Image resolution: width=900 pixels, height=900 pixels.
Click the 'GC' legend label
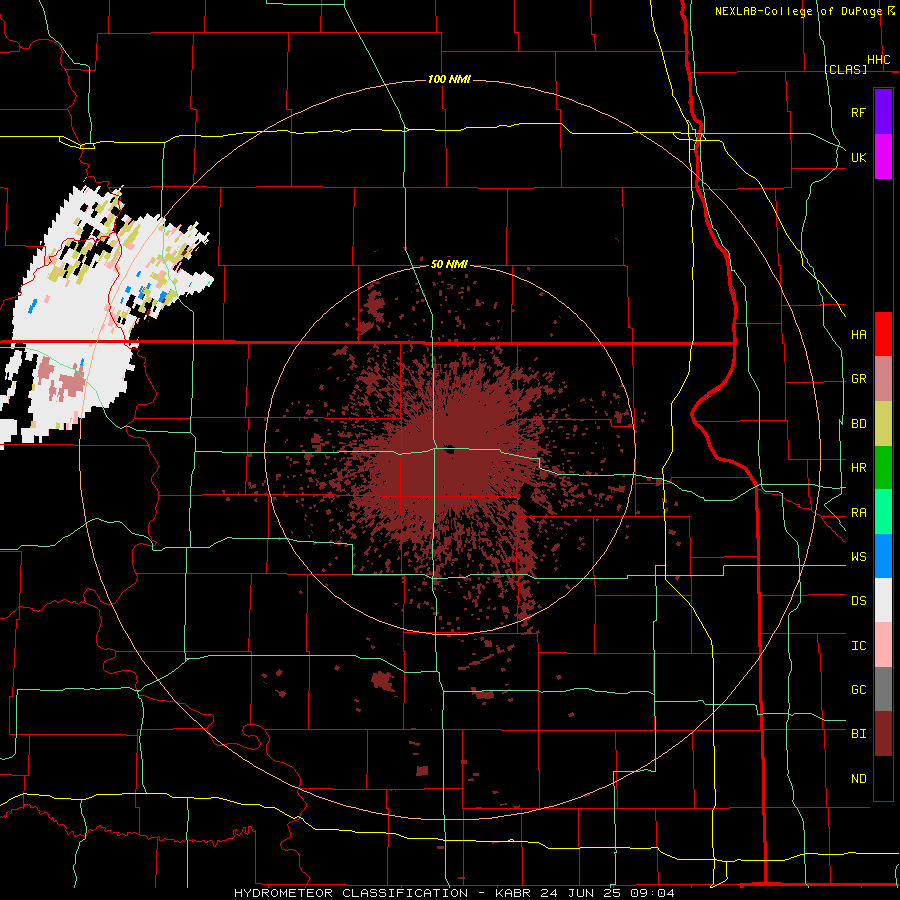(858, 690)
